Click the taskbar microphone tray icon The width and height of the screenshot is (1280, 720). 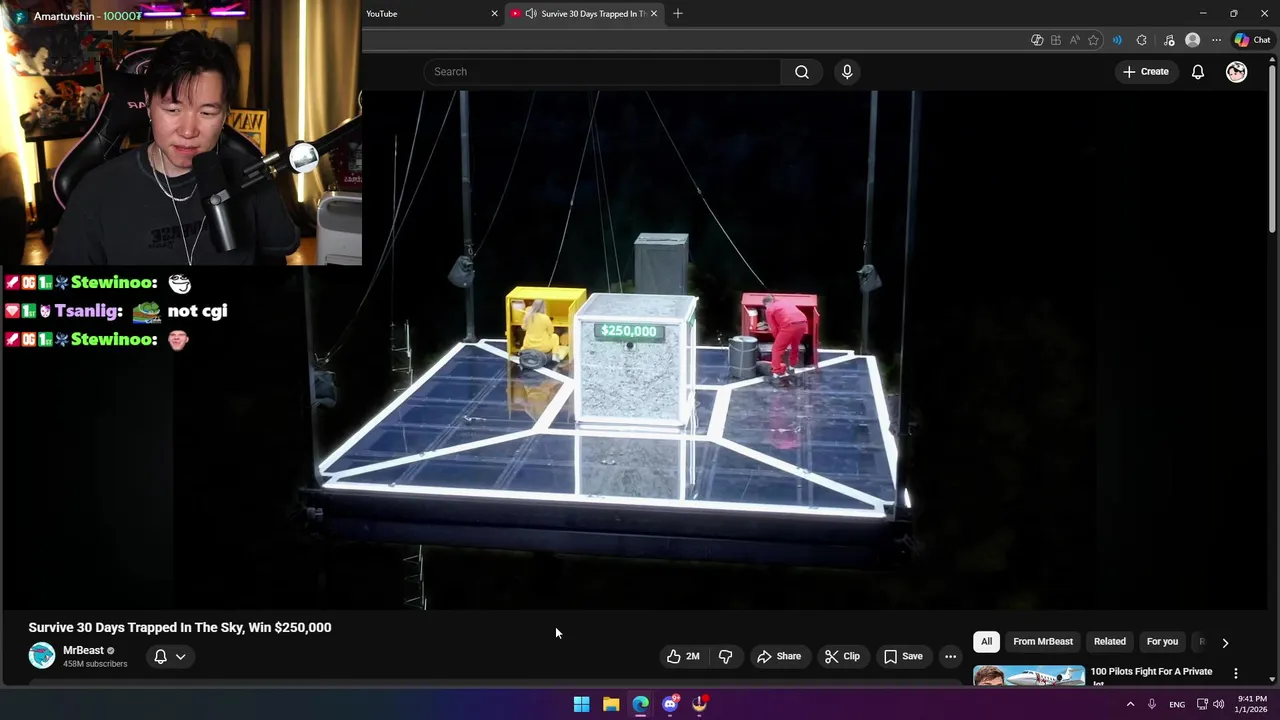tap(1152, 704)
